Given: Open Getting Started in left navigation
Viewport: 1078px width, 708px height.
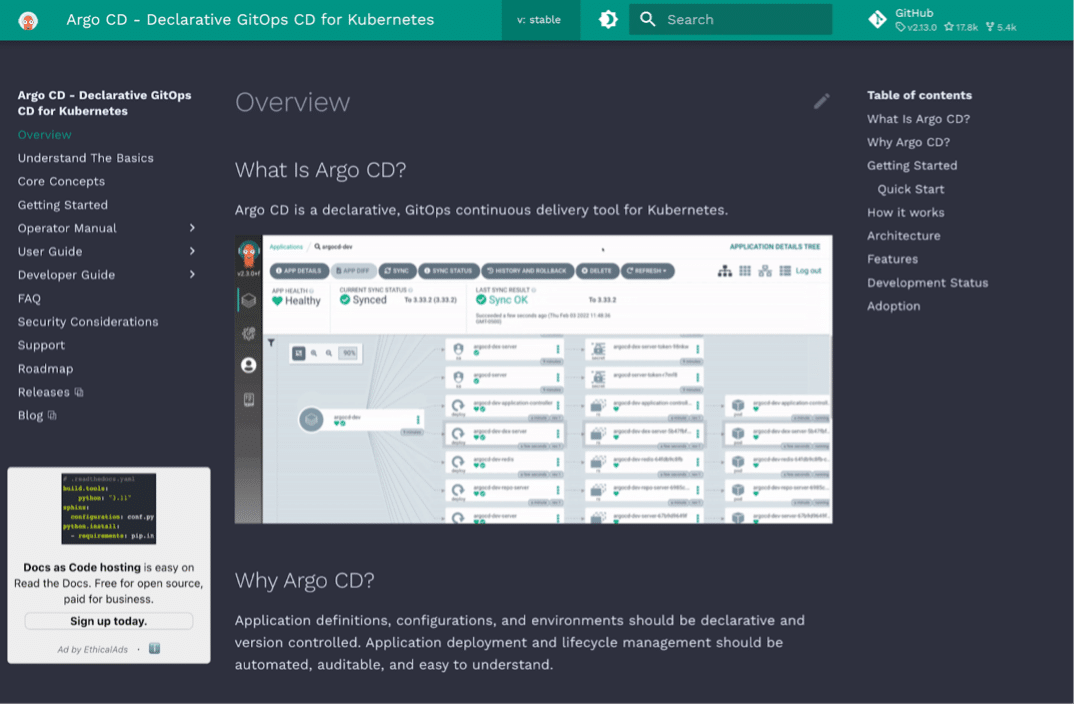Looking at the screenshot, I should coord(63,205).
